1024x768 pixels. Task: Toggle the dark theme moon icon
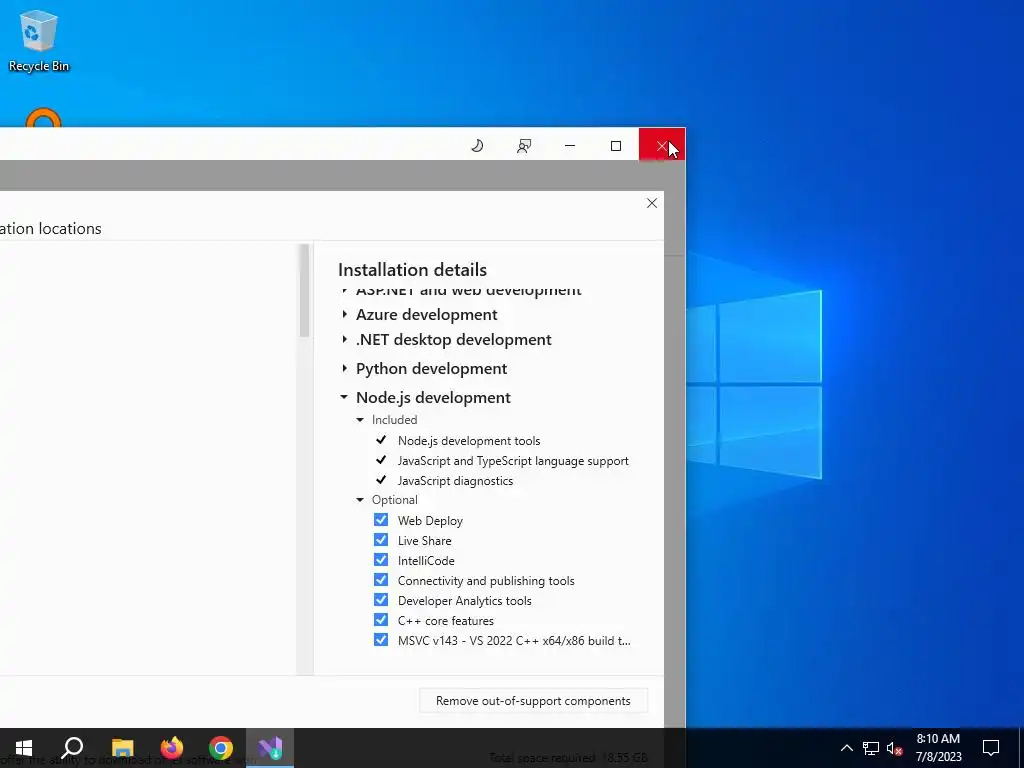tap(477, 146)
